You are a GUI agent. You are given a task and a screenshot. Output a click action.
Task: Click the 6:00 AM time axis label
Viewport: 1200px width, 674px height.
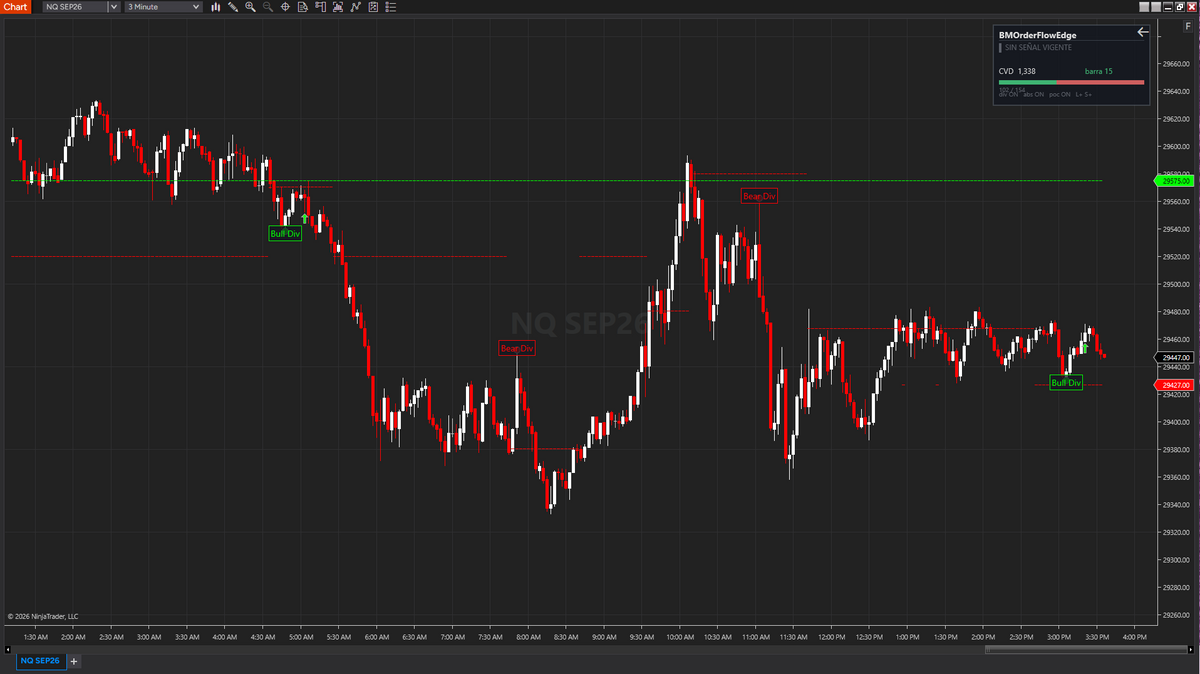(x=377, y=636)
